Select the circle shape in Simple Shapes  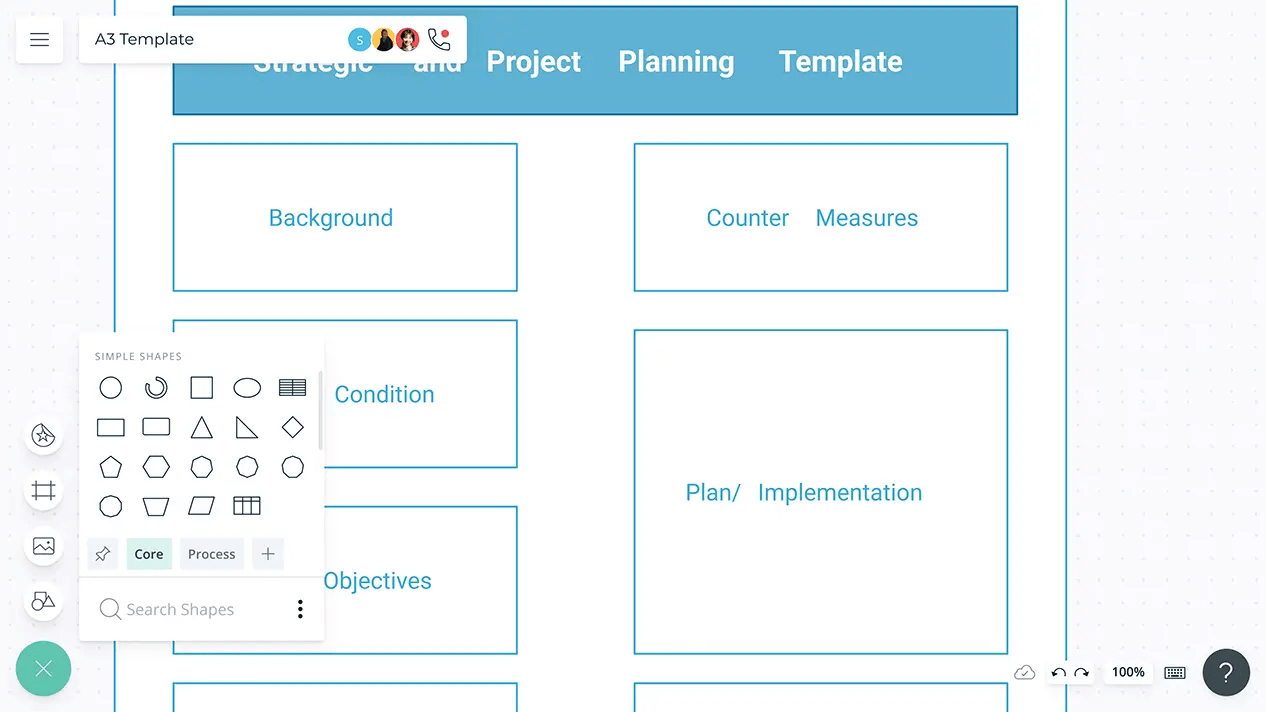click(111, 388)
